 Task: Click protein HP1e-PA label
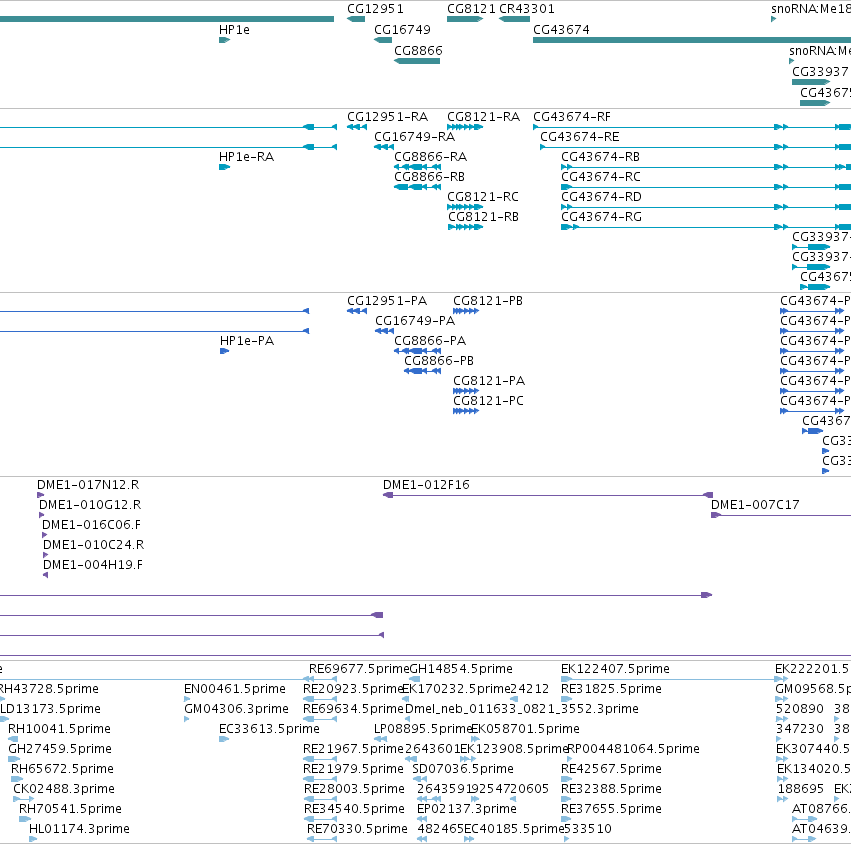tap(247, 341)
